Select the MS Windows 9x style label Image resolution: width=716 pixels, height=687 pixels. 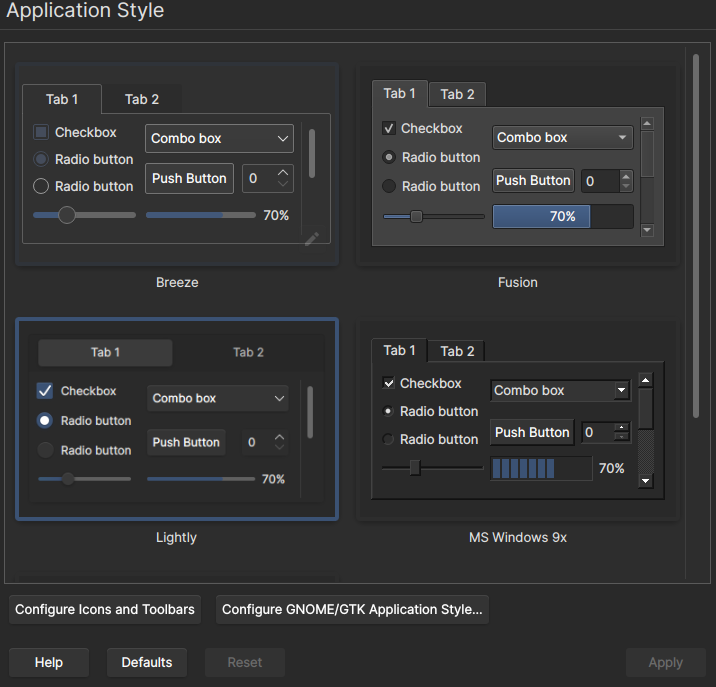tap(518, 537)
